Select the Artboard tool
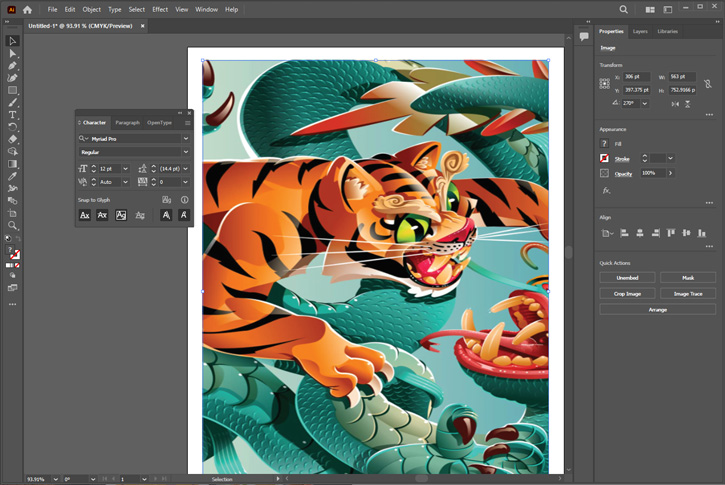This screenshot has width=725, height=485. [x=12, y=213]
